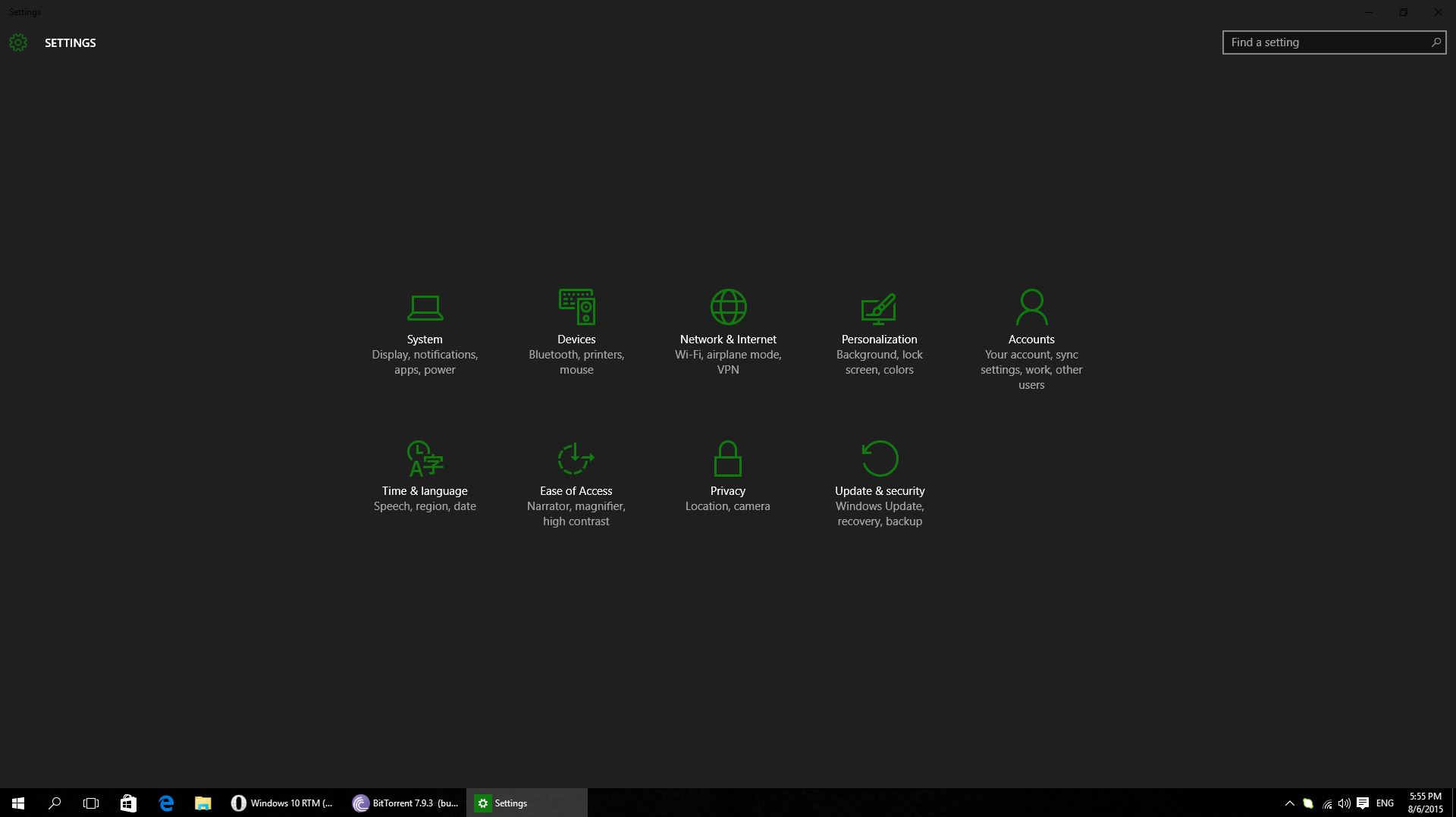Click the Settings gear icon in header
The image size is (1456, 817).
point(18,42)
